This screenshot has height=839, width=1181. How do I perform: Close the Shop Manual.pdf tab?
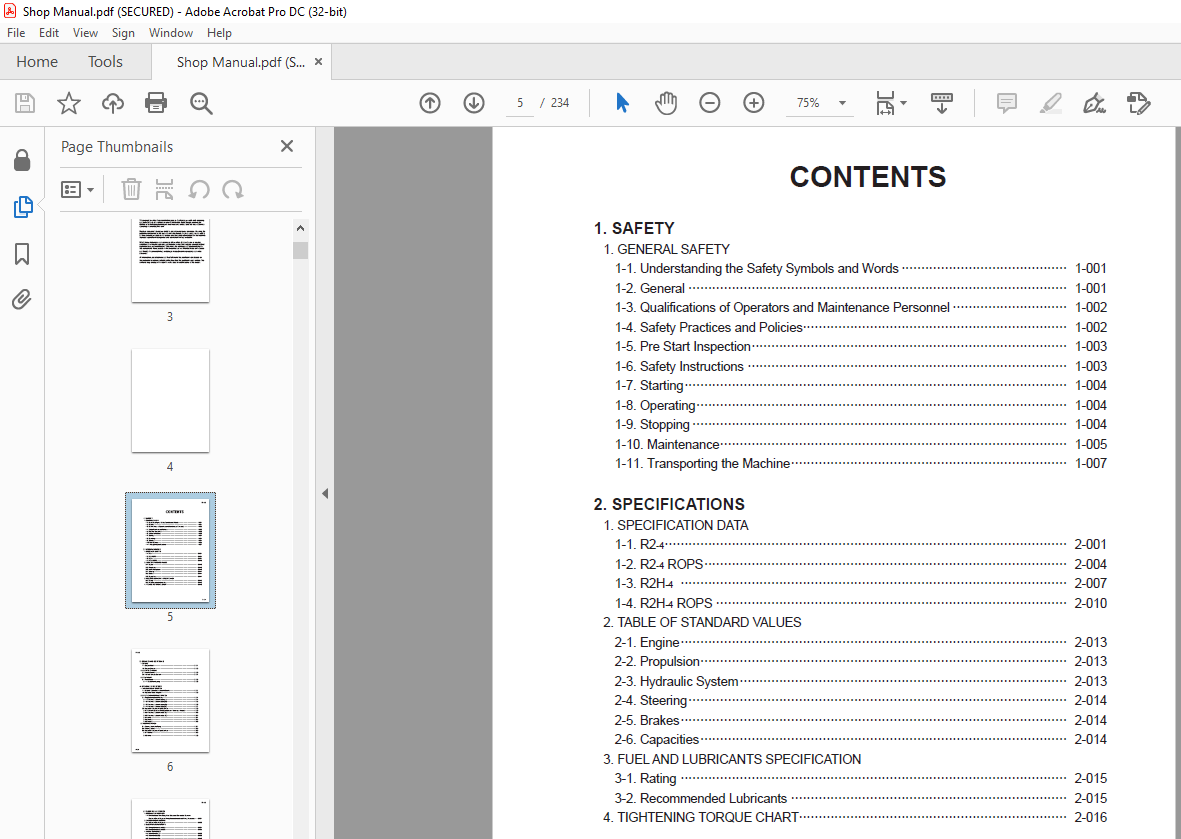(x=319, y=62)
